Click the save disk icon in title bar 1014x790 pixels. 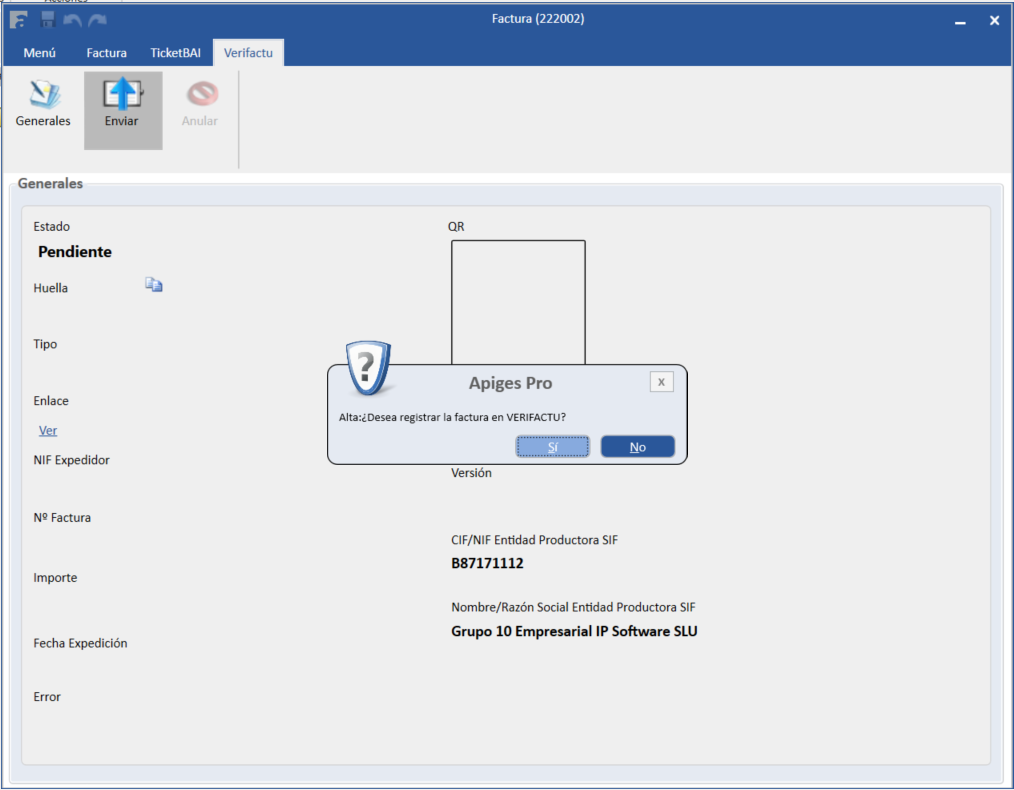[48, 19]
